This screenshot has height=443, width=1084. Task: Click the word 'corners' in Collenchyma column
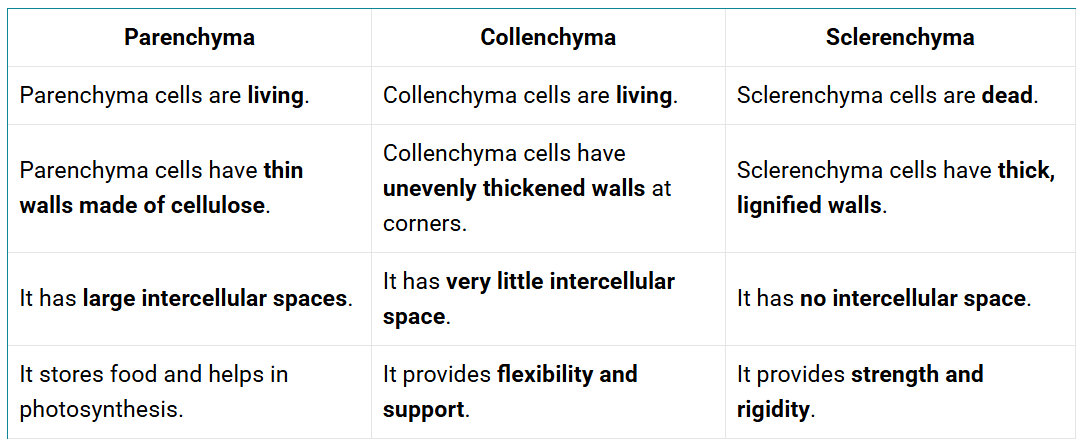pyautogui.click(x=422, y=223)
